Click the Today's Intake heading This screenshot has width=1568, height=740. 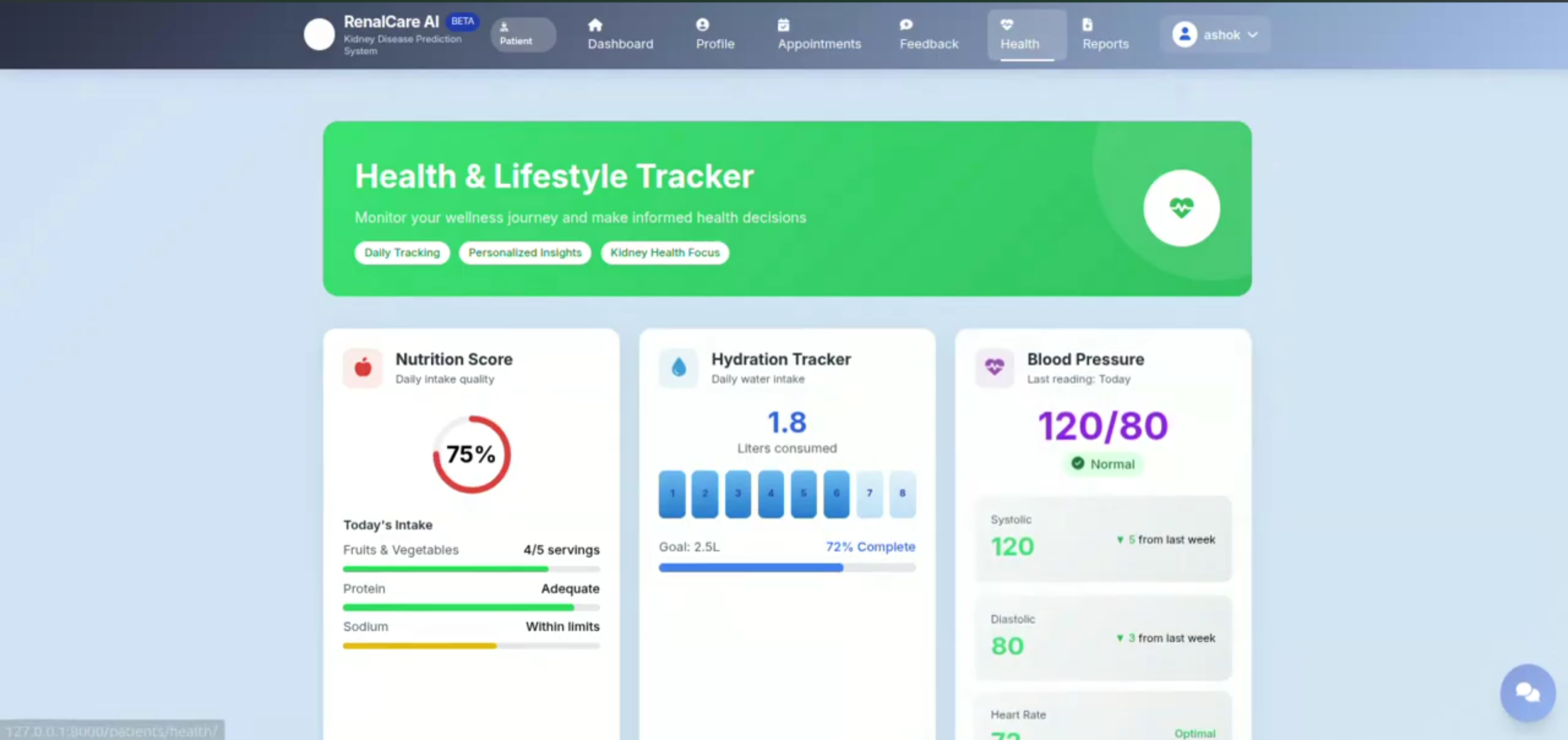388,524
